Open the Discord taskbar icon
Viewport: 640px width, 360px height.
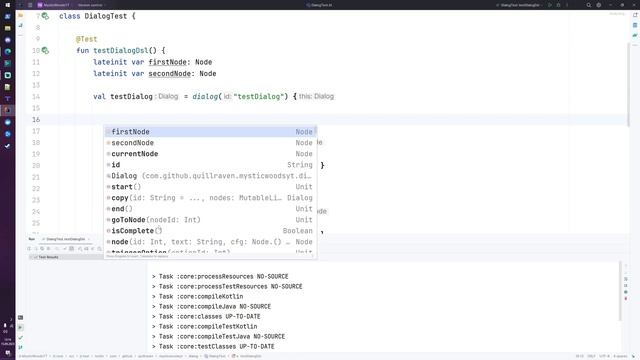click(x=7, y=40)
